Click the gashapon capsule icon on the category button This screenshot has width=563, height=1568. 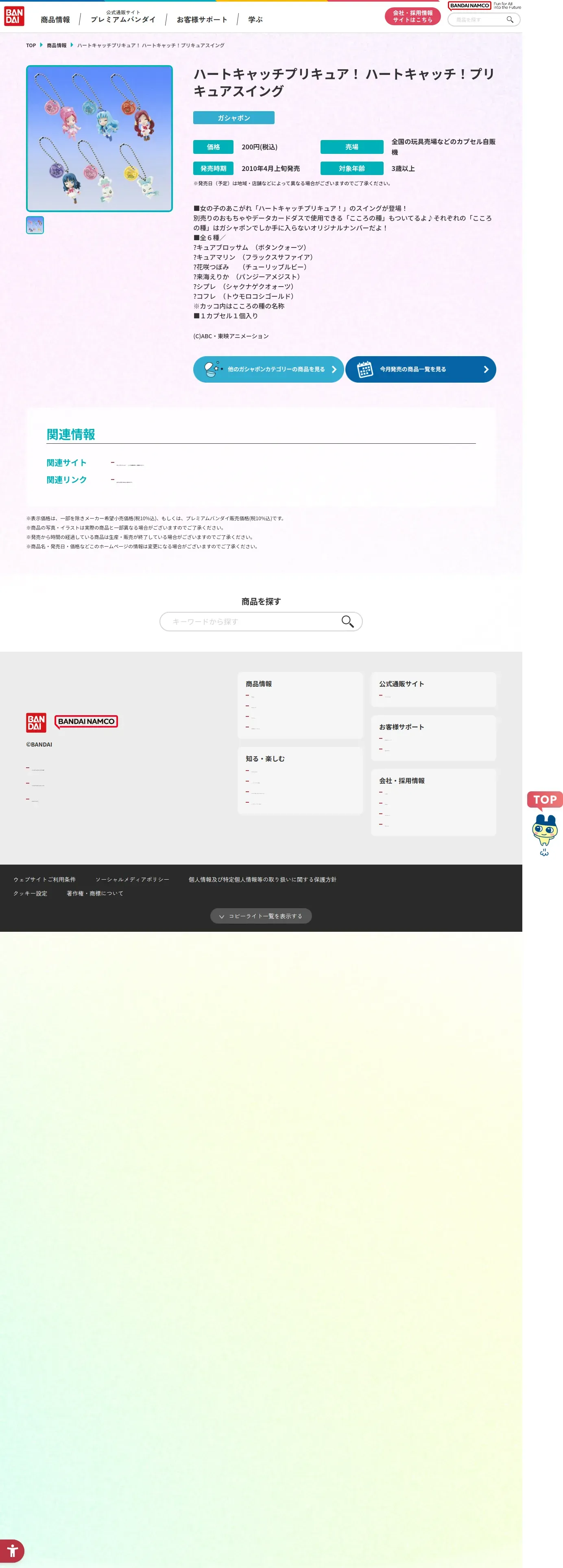pyautogui.click(x=213, y=369)
